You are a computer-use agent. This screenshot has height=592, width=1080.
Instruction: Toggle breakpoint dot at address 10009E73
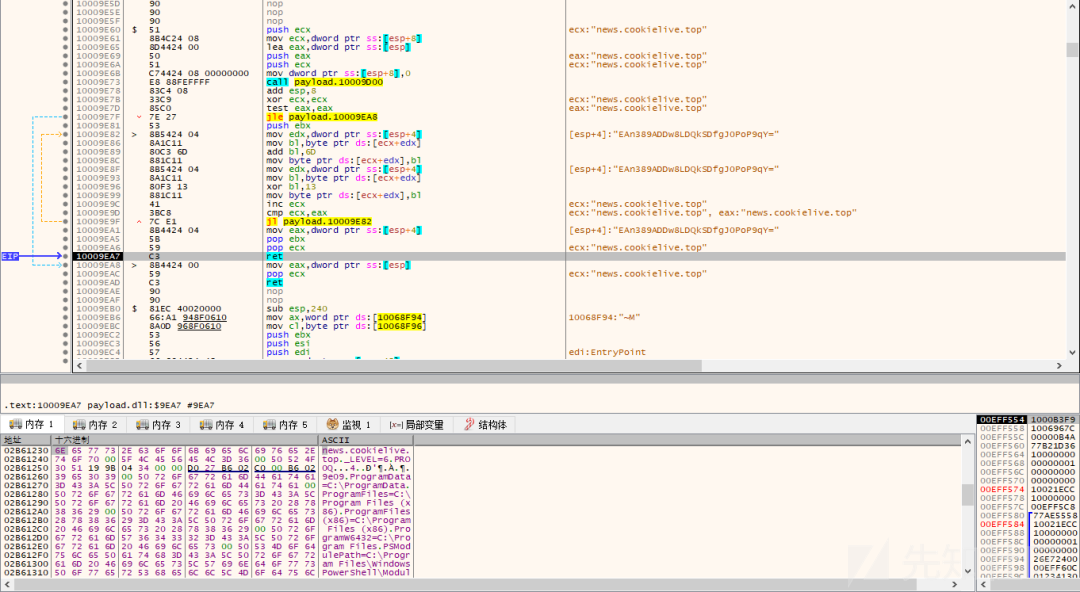(65, 82)
